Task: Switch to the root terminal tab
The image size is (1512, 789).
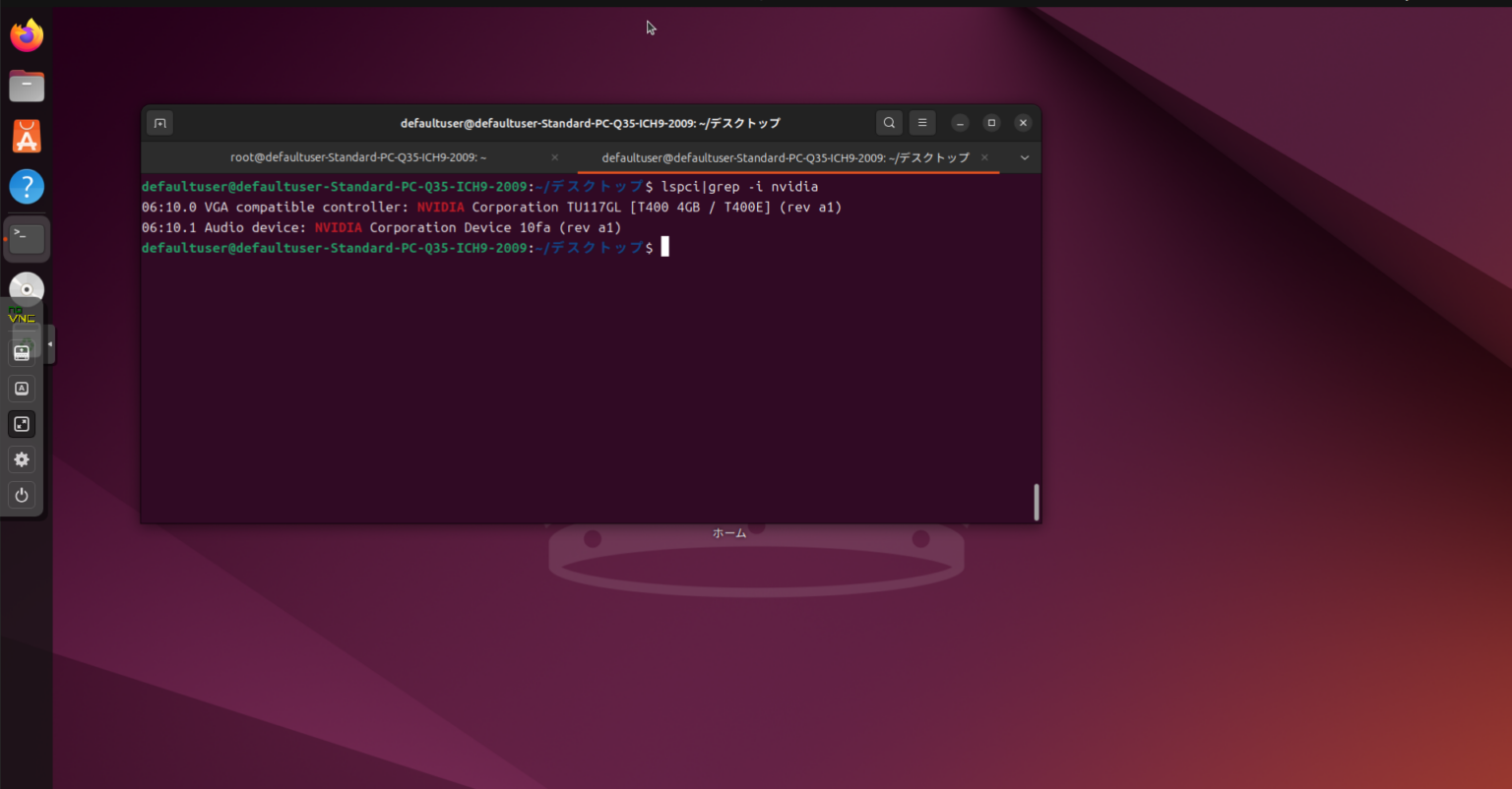Action: 359,157
